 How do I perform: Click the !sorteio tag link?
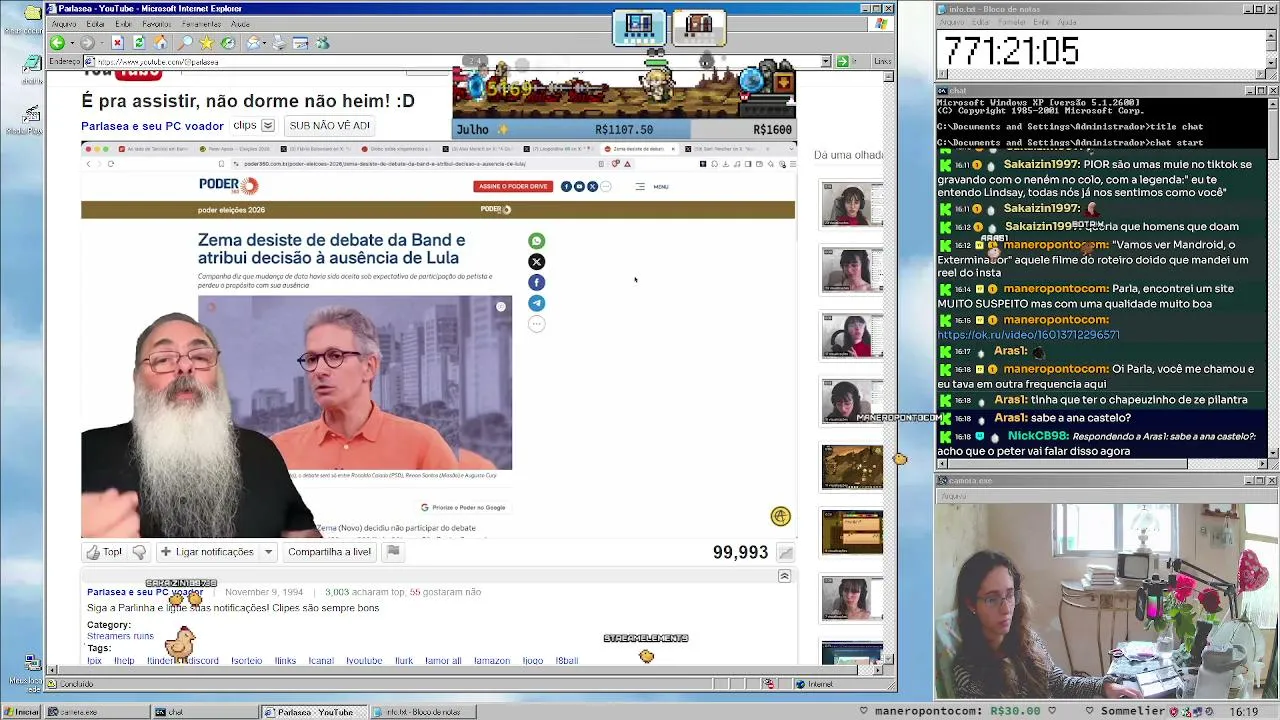coord(246,661)
